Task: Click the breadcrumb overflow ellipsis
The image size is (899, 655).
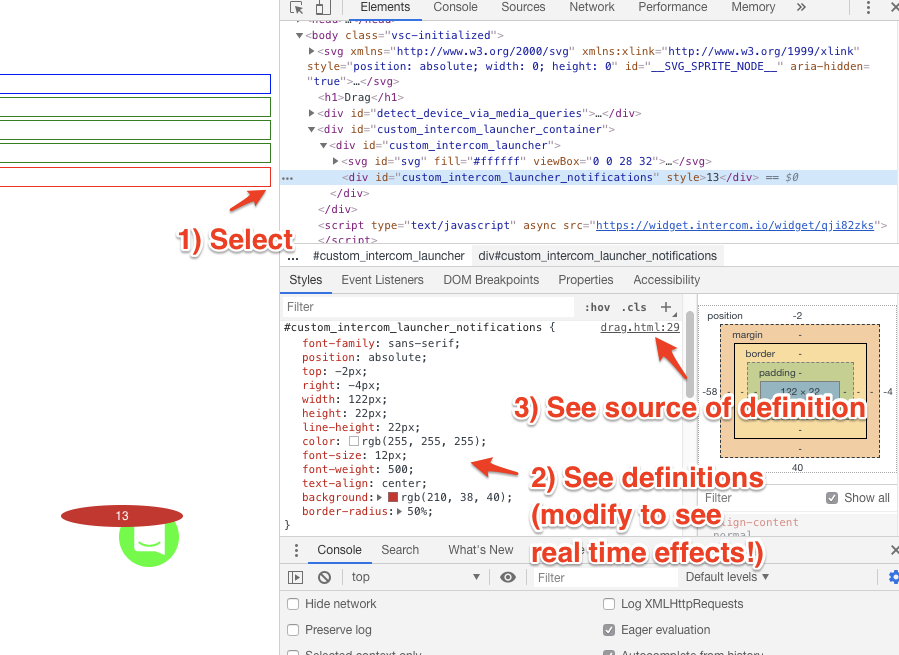Action: 293,257
